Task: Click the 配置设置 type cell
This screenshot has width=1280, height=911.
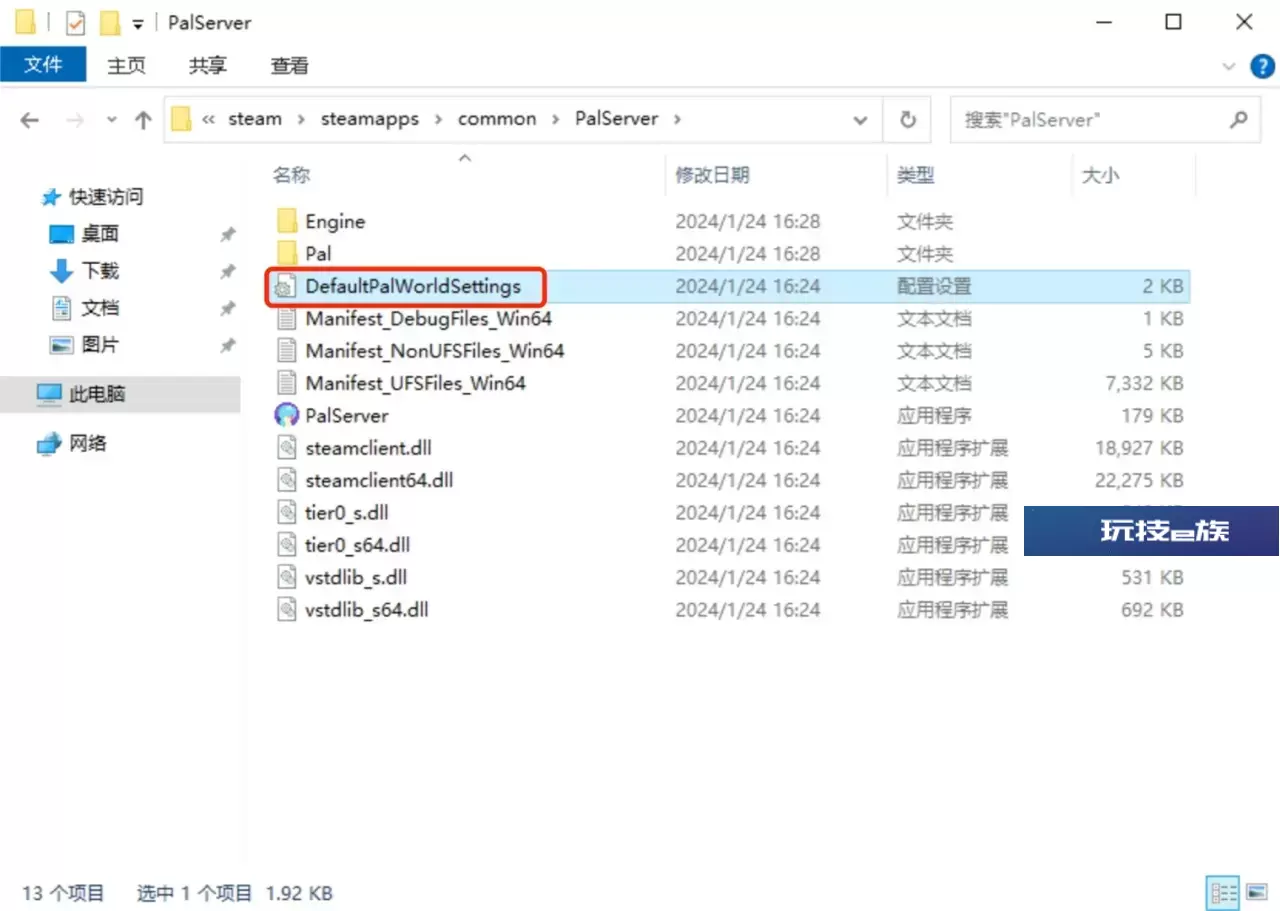Action: click(934, 286)
